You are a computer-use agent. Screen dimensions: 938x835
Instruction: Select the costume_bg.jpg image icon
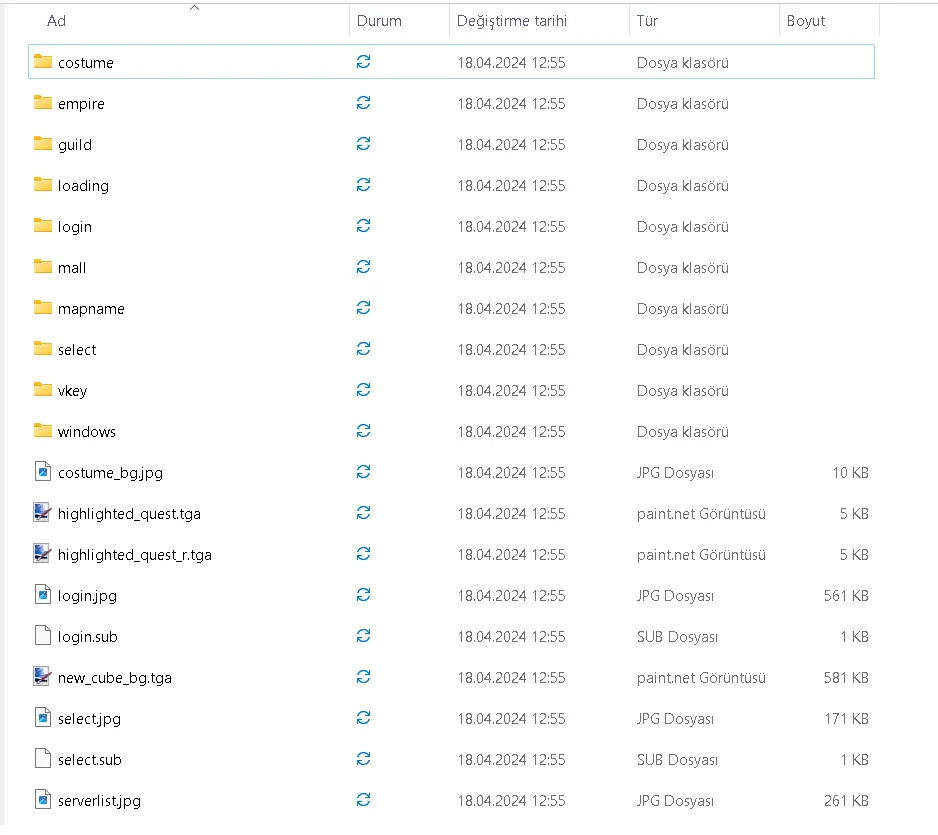(42, 472)
